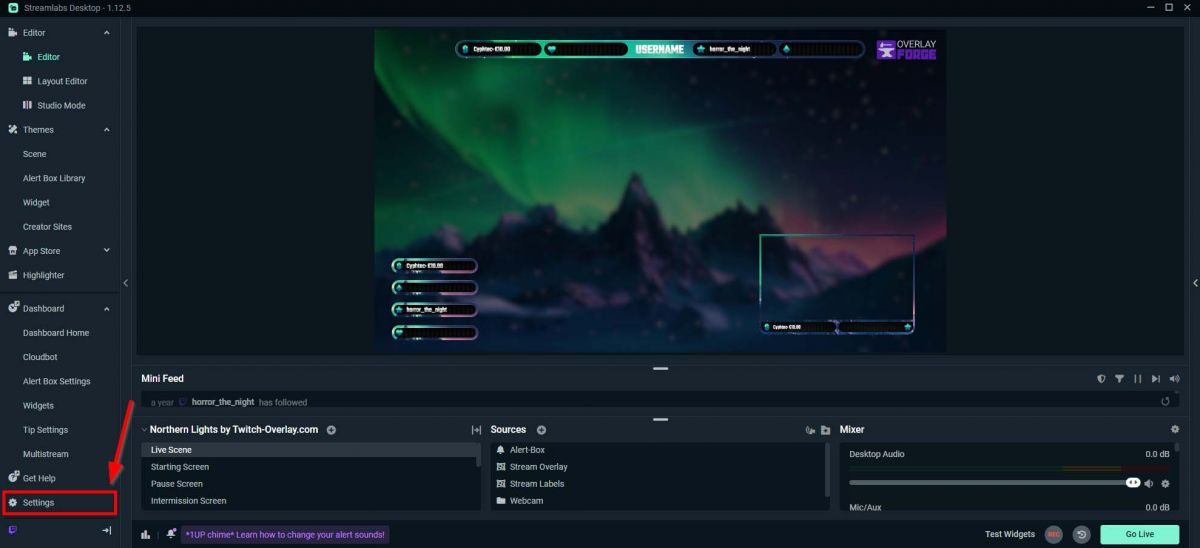Collapse the Themes section

(107, 130)
